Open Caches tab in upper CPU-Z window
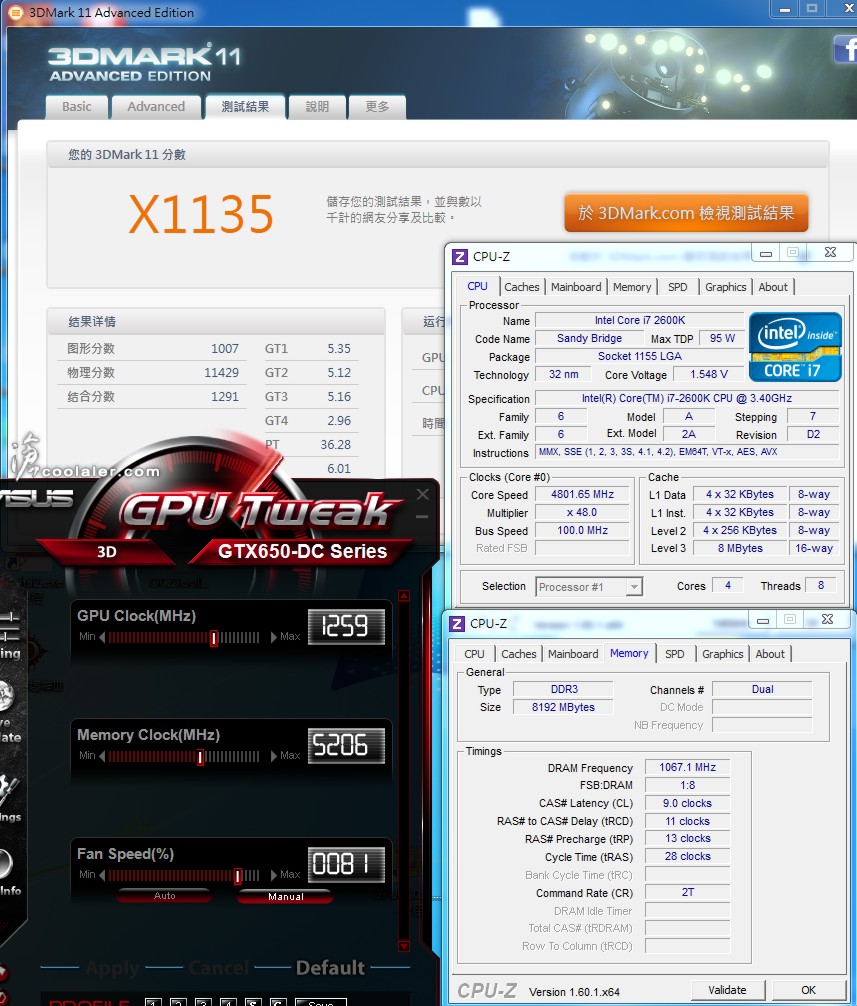The width and height of the screenshot is (857, 1006). [x=522, y=287]
